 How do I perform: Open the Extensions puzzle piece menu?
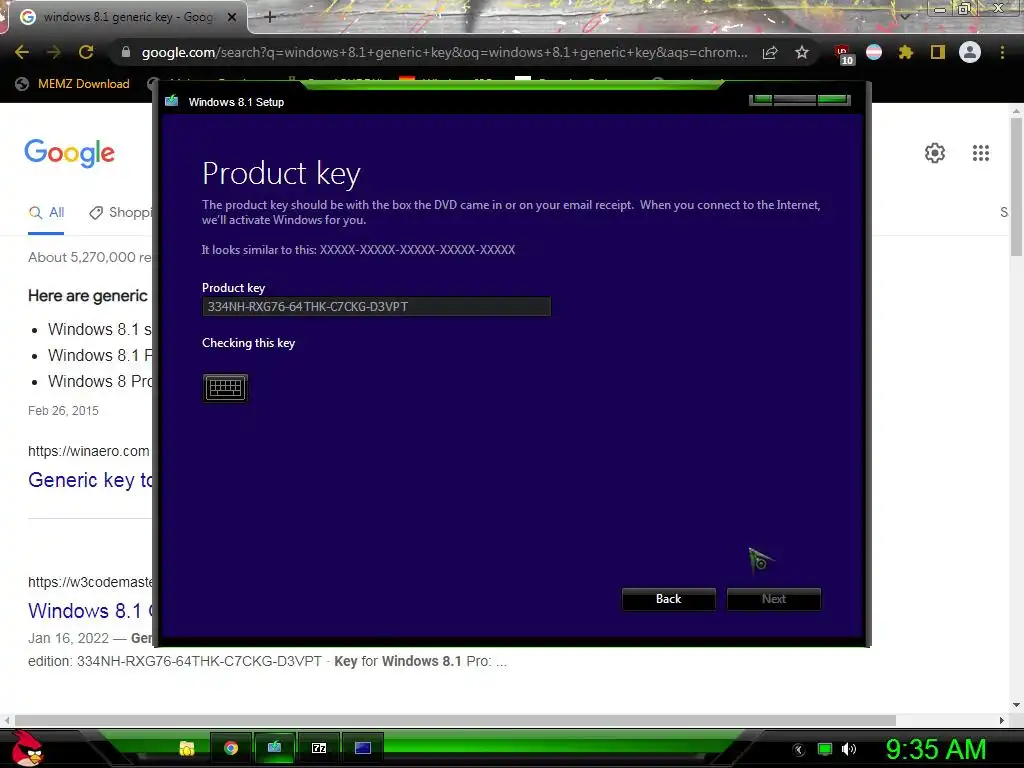(x=905, y=52)
